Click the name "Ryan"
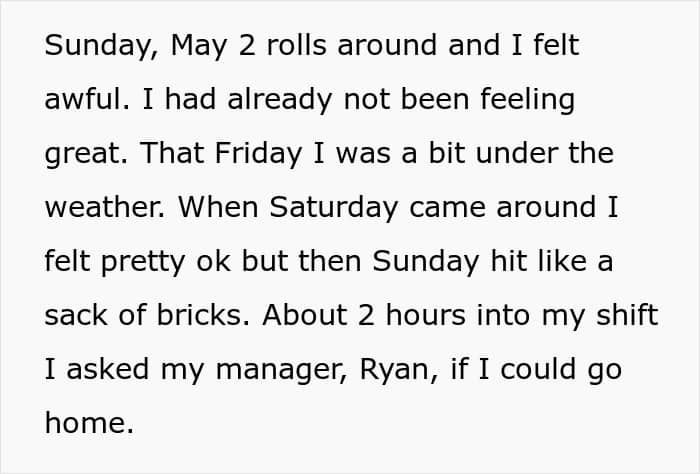The height and width of the screenshot is (474, 700). tap(395, 371)
